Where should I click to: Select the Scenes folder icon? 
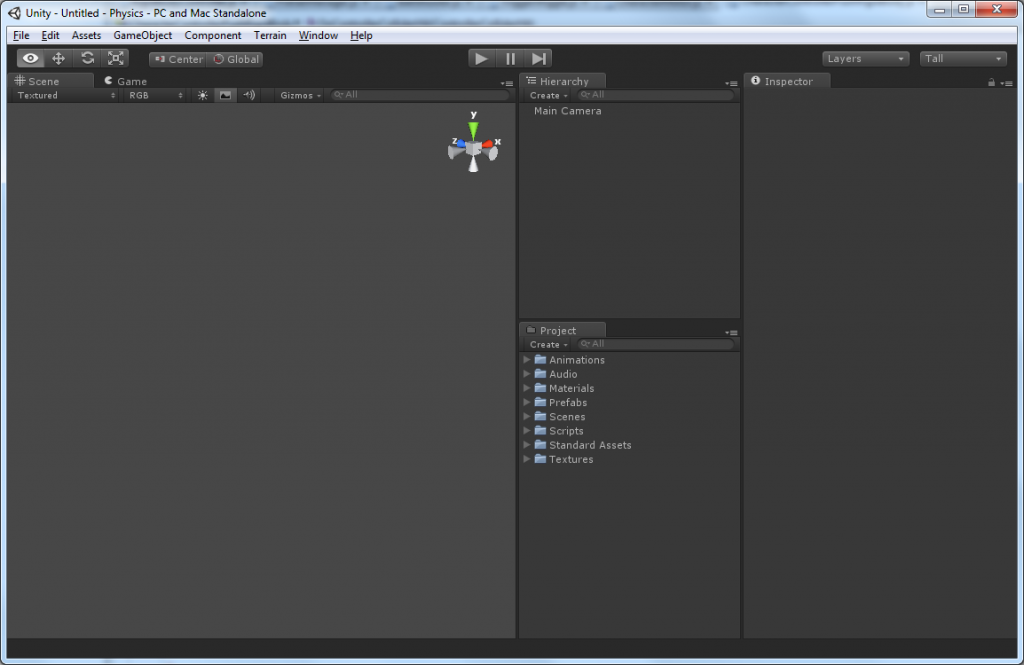pyautogui.click(x=540, y=416)
